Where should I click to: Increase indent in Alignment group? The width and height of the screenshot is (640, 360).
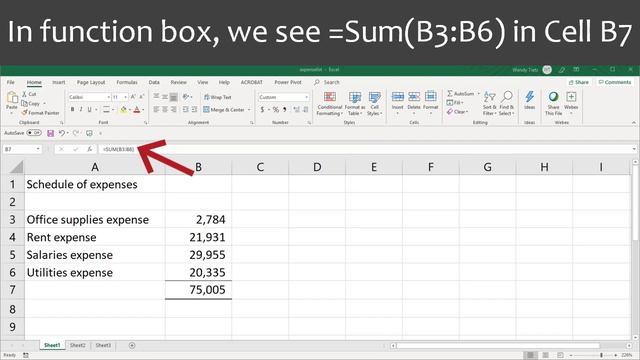[194, 109]
